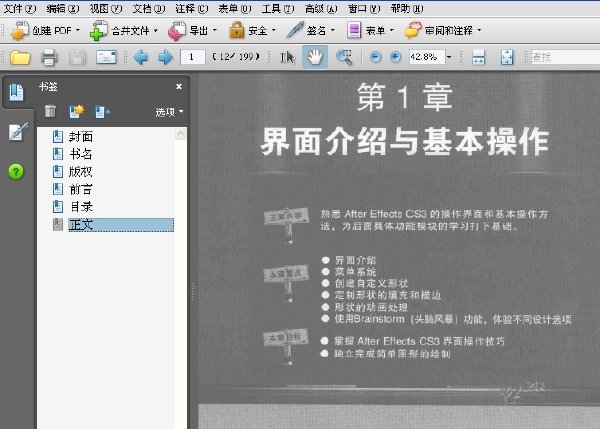Click the fit page icon
Viewport: 600px width, 429px height.
pyautogui.click(x=507, y=57)
